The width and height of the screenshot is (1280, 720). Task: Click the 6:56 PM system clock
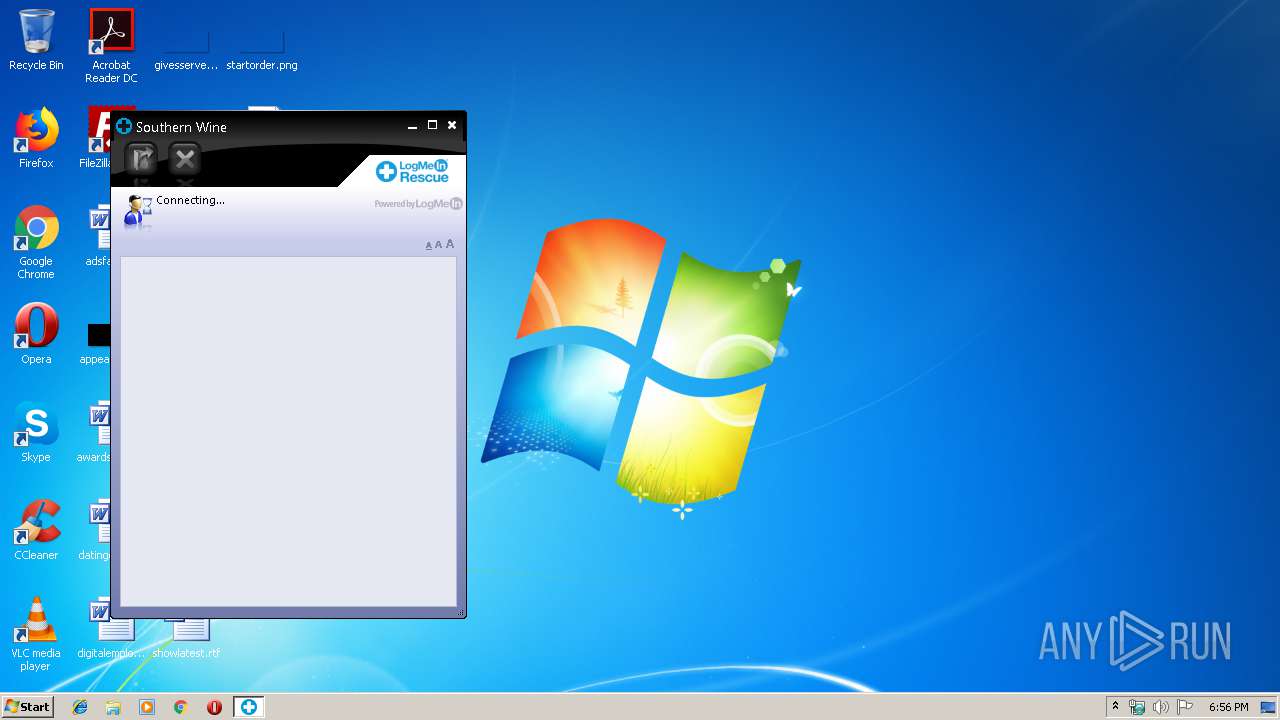click(1228, 707)
